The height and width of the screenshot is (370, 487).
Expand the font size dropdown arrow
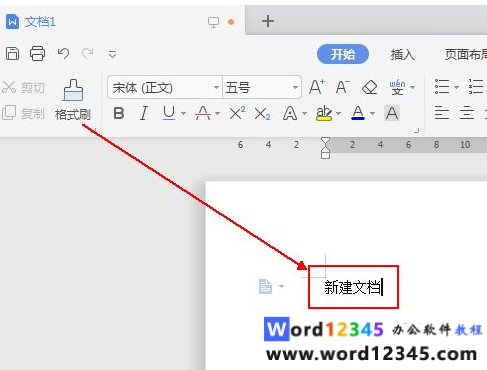[x=295, y=88]
